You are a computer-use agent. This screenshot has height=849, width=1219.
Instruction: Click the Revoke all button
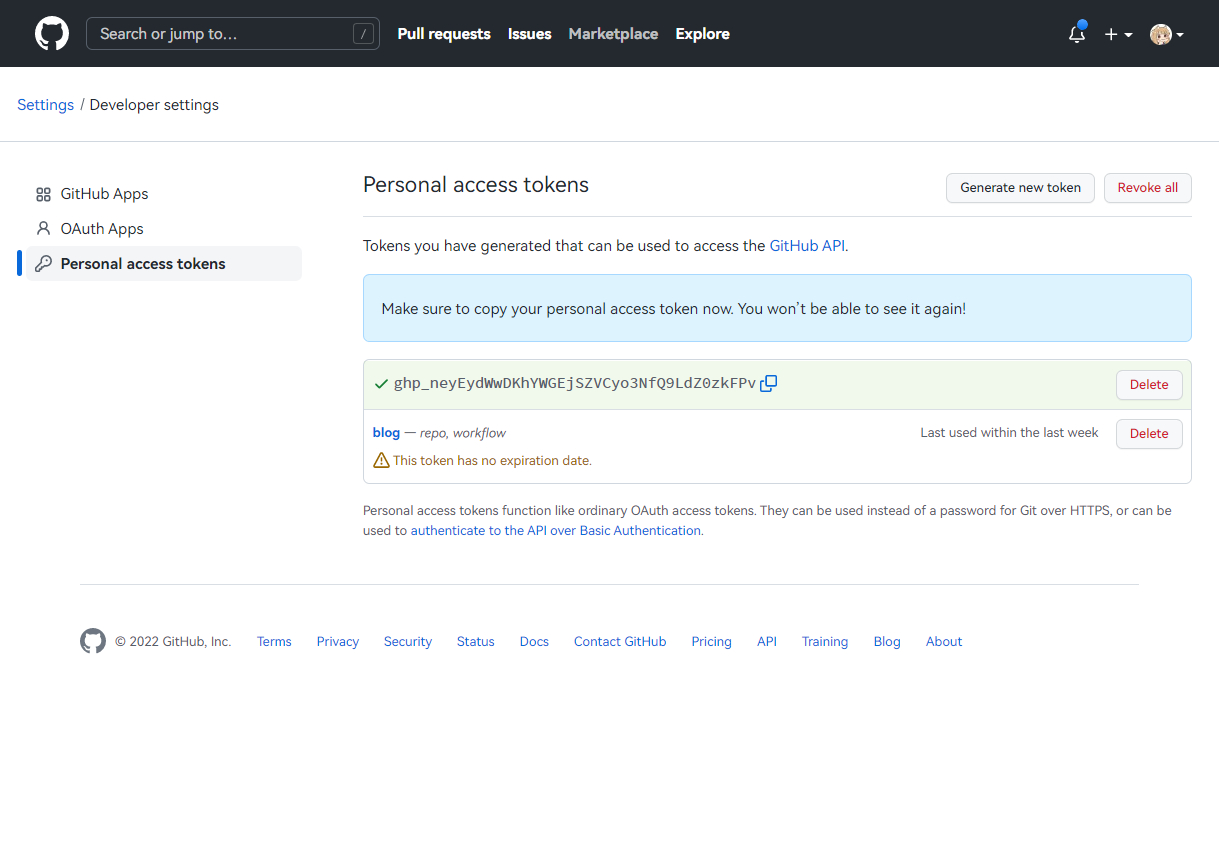click(x=1148, y=188)
